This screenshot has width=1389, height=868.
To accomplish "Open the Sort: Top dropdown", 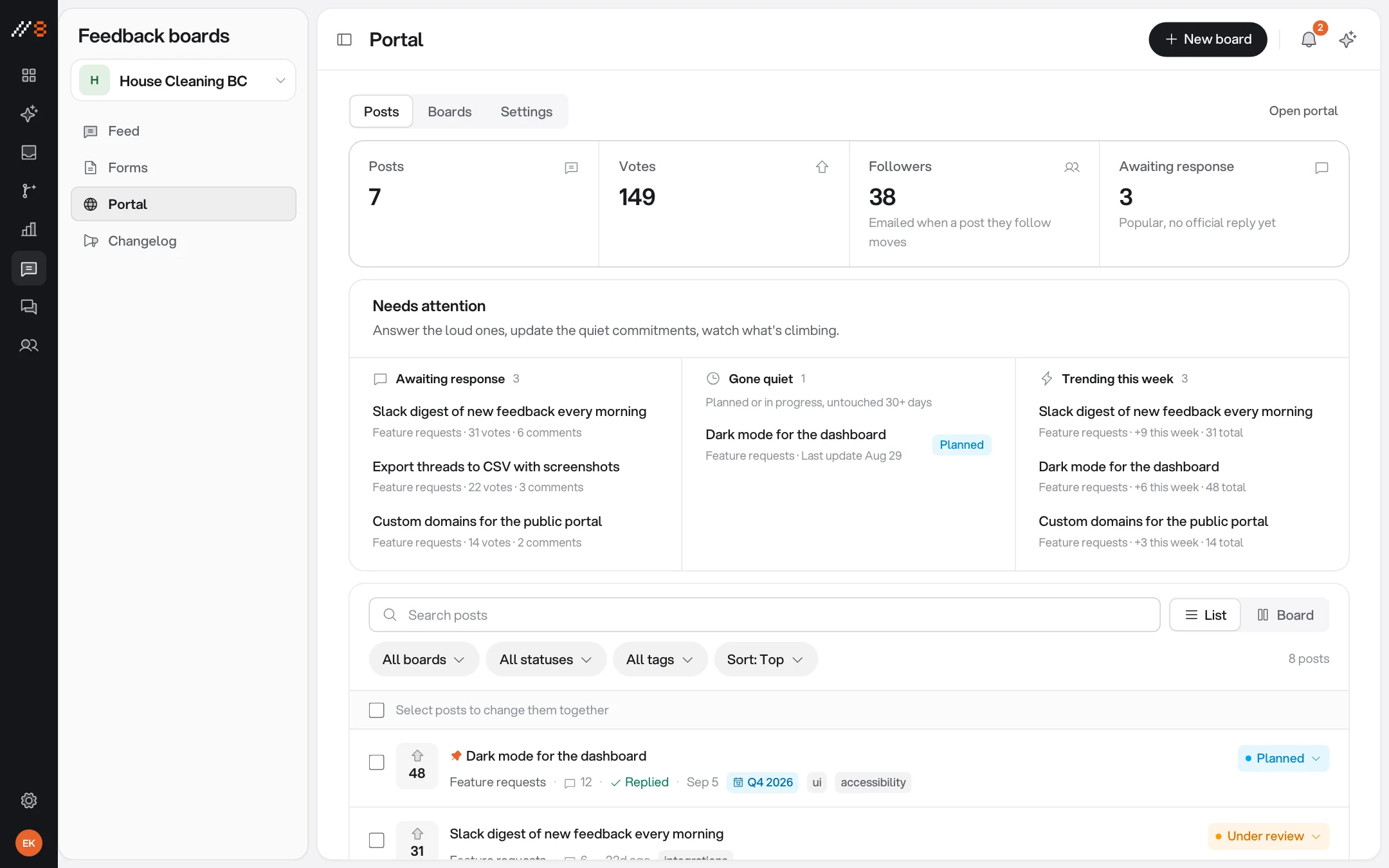I will click(x=765, y=660).
